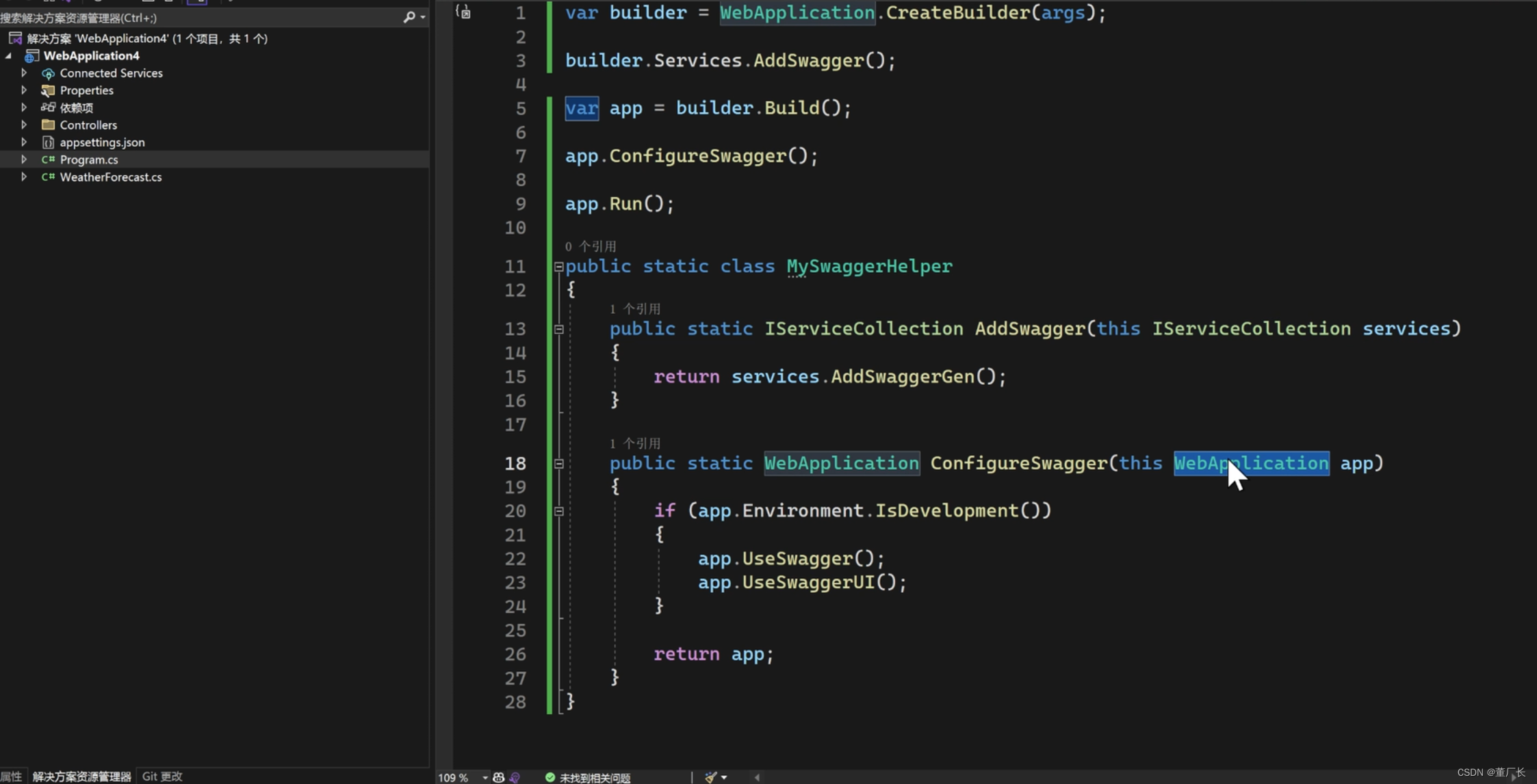
Task: Expand the Controllers folder arrow
Action: pos(24,125)
